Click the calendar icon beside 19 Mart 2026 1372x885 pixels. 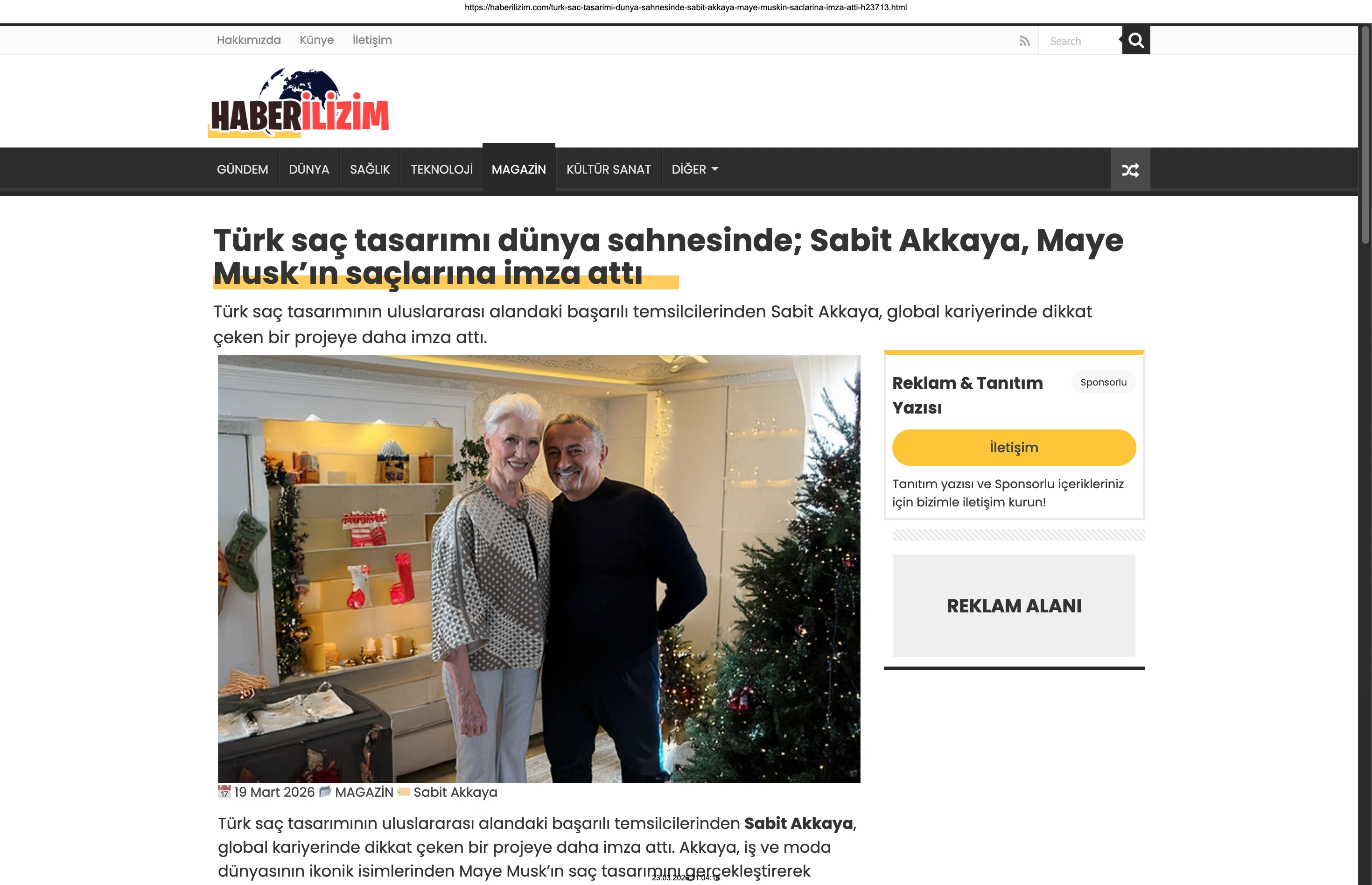click(224, 792)
